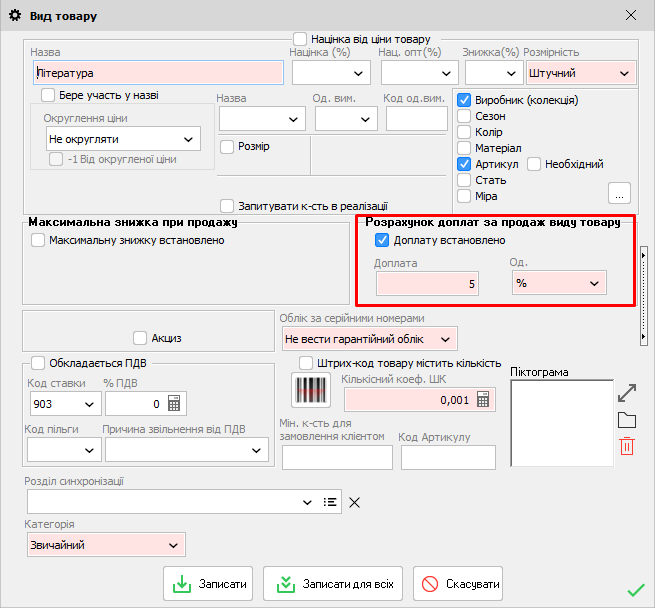Screen dimensions: 655x608
Task: Toggle the Акциз checkbox
Action: (x=139, y=338)
